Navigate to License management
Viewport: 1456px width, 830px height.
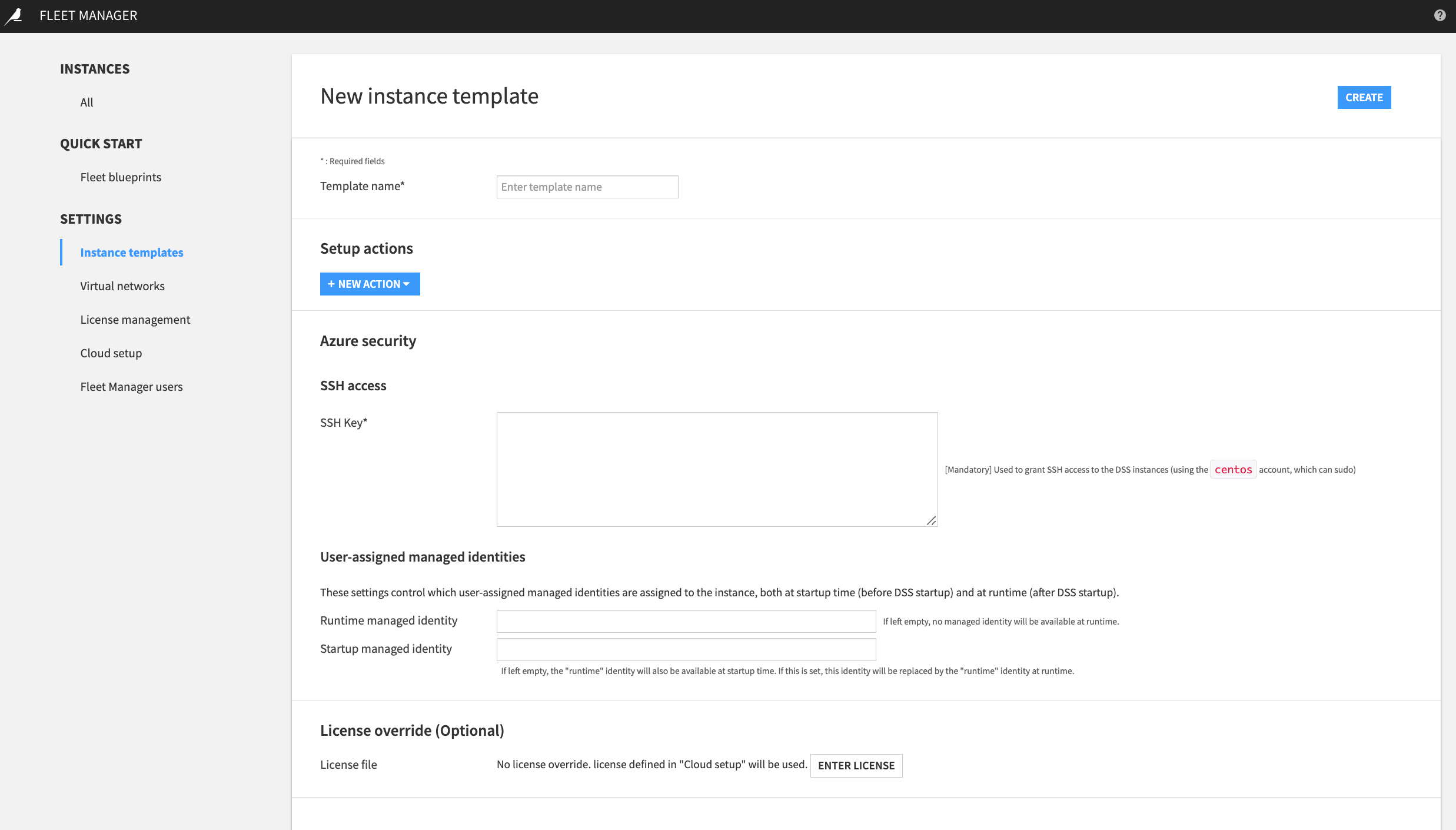135,319
